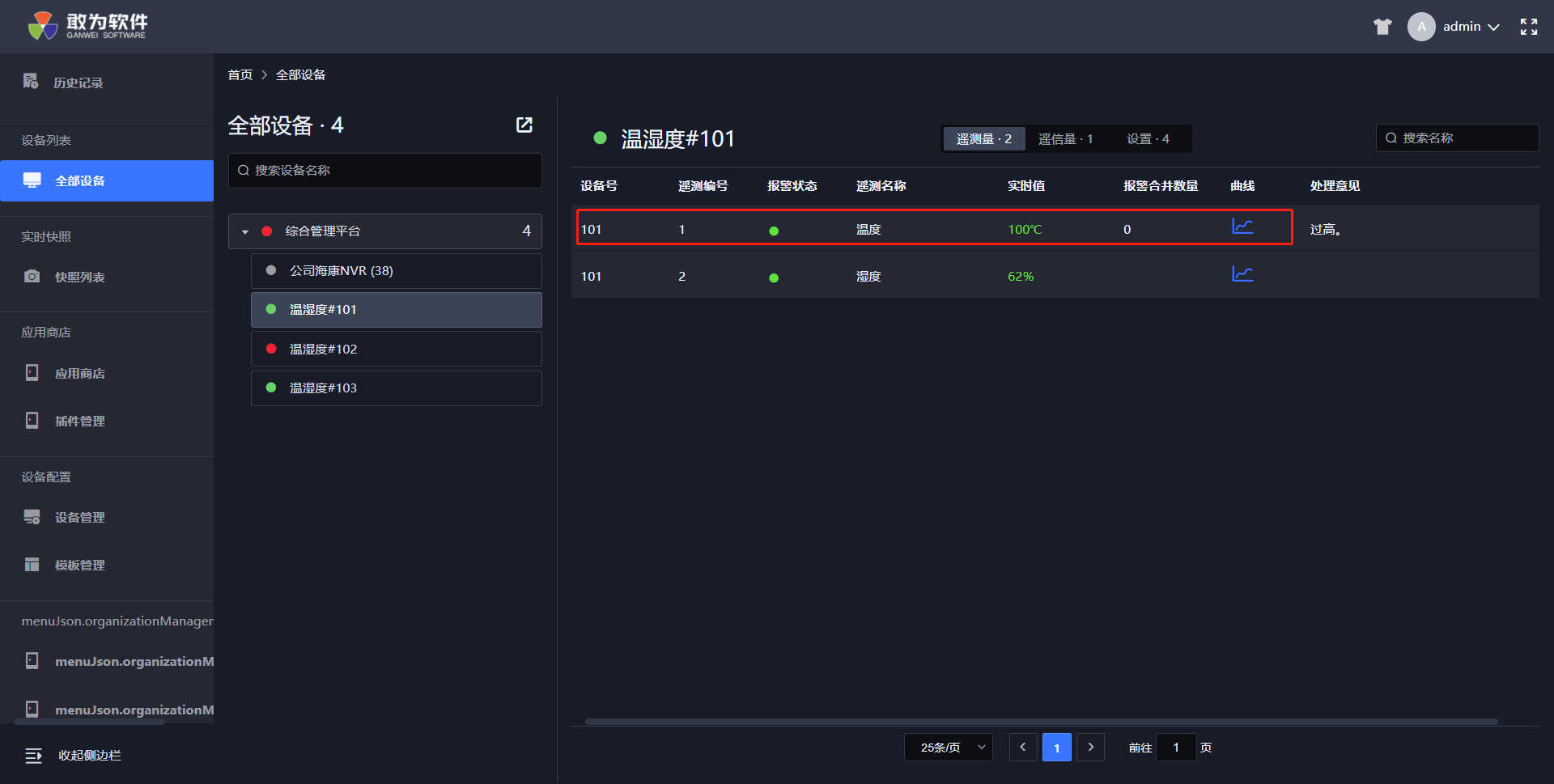Open the theme skin shirt icon
Viewport: 1554px width, 784px height.
(1382, 27)
